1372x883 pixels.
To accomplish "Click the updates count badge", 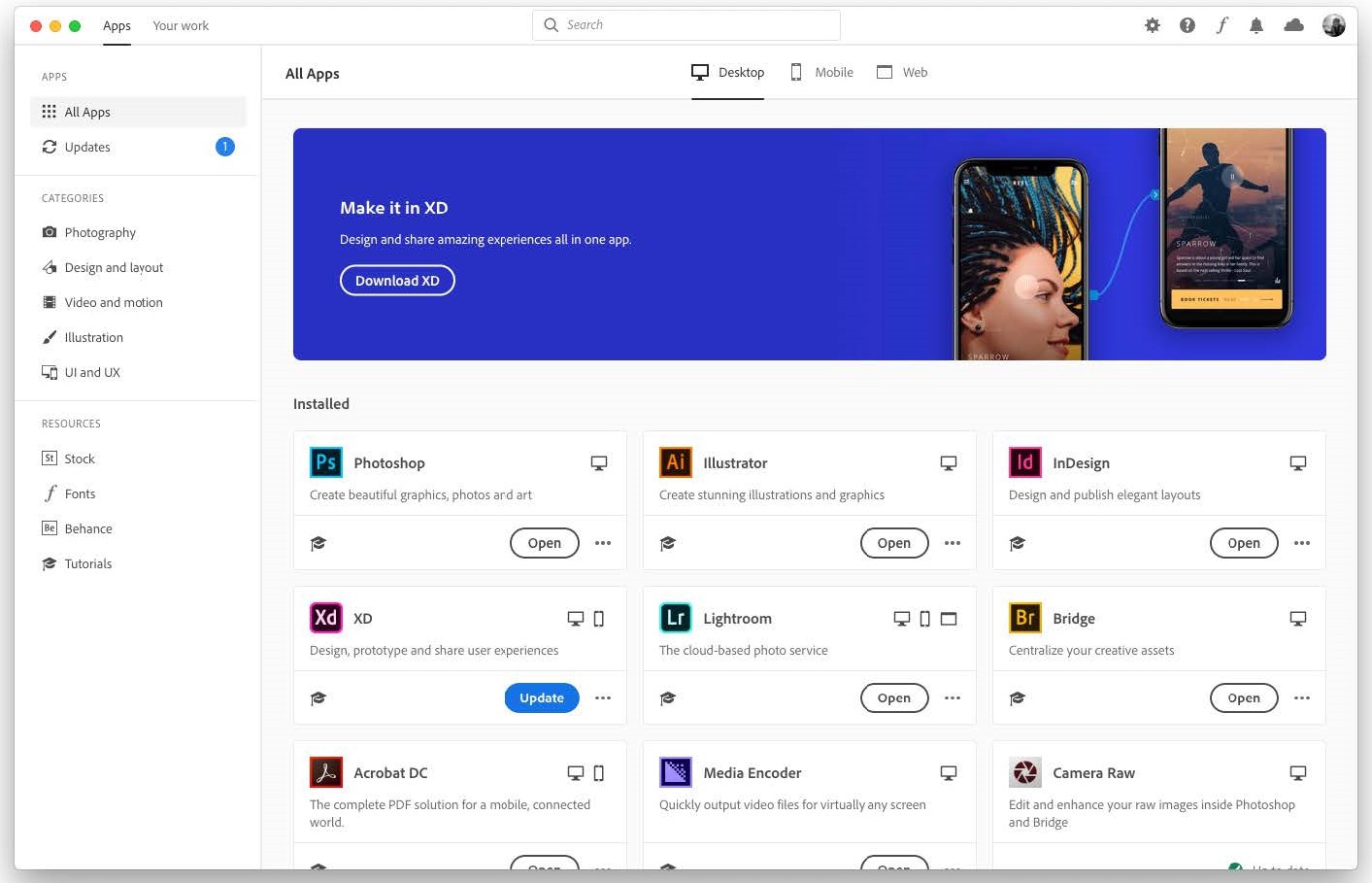I will point(225,147).
